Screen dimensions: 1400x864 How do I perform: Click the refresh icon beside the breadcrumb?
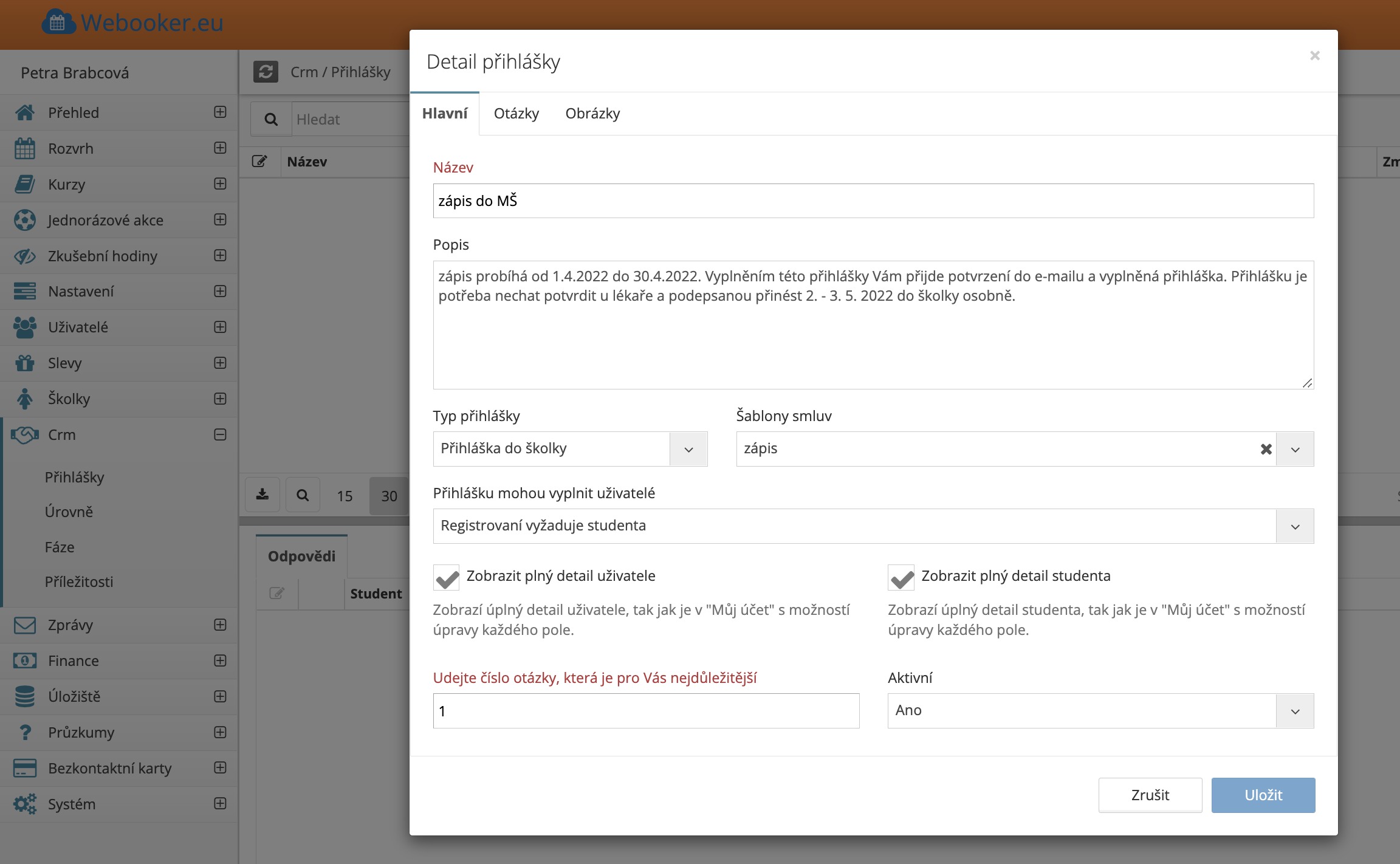coord(266,72)
